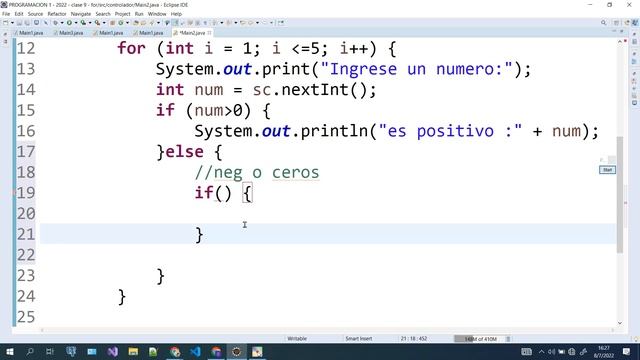640x360 pixels.
Task: Click the garbage collector trash icon
Action: [x=508, y=339]
